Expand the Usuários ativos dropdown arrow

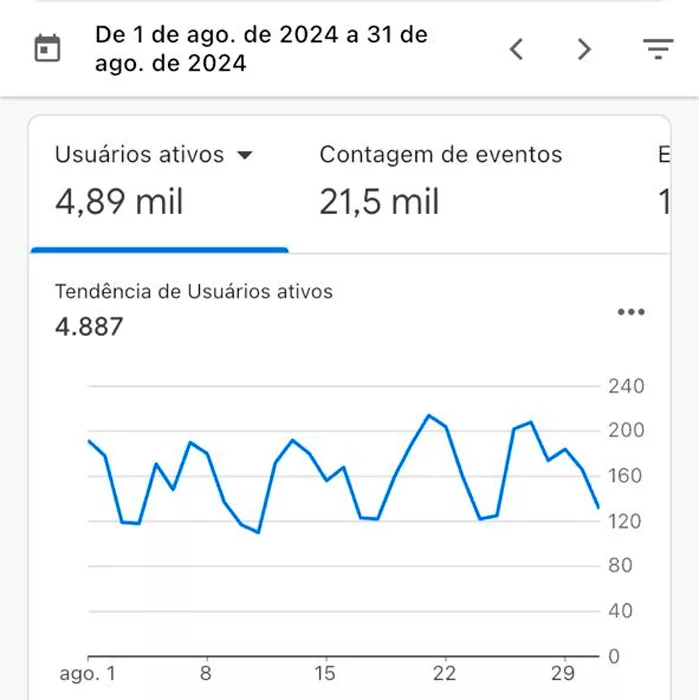pos(244,155)
